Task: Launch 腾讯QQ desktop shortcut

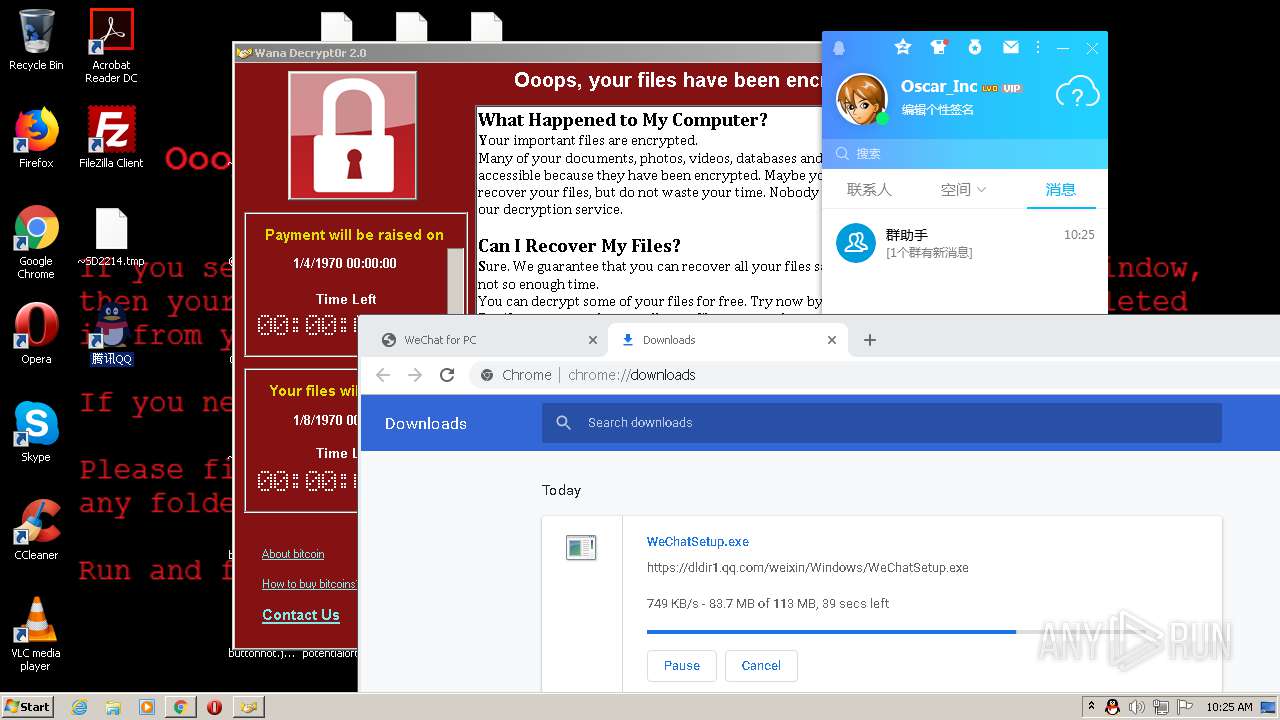Action: tap(111, 335)
